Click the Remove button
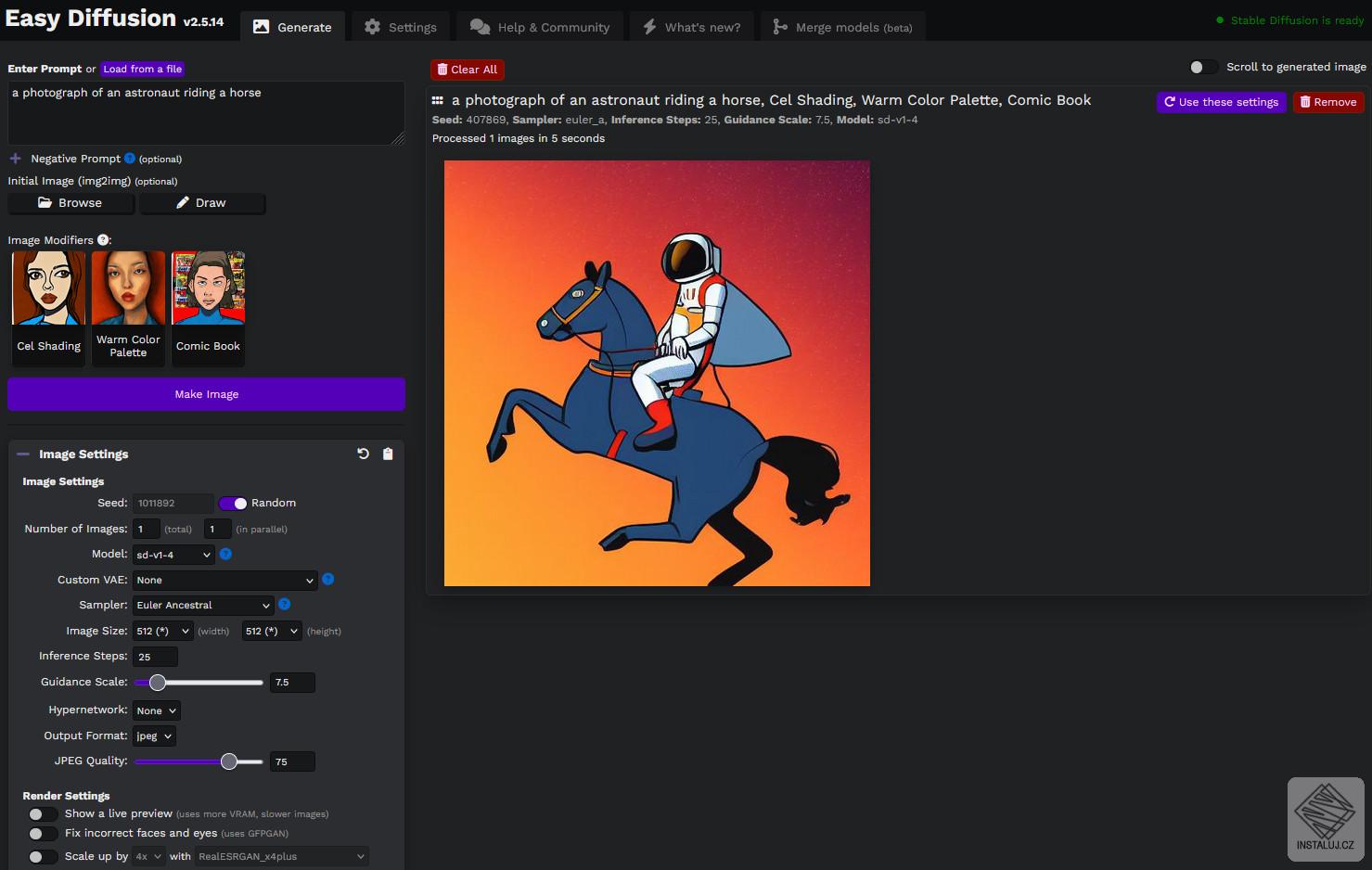This screenshot has width=1372, height=870. 1328,102
